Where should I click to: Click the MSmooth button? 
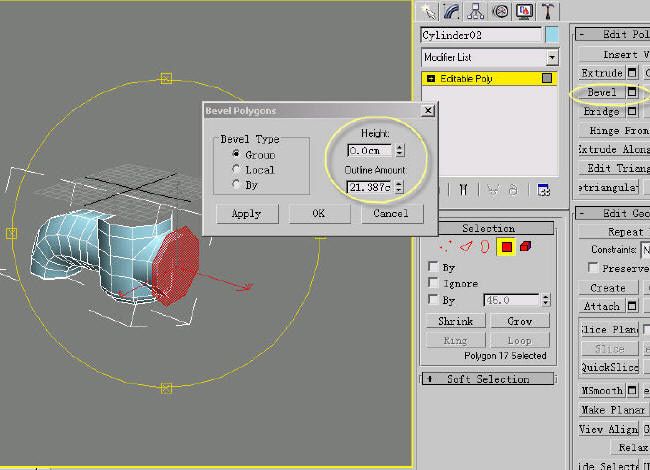click(602, 390)
